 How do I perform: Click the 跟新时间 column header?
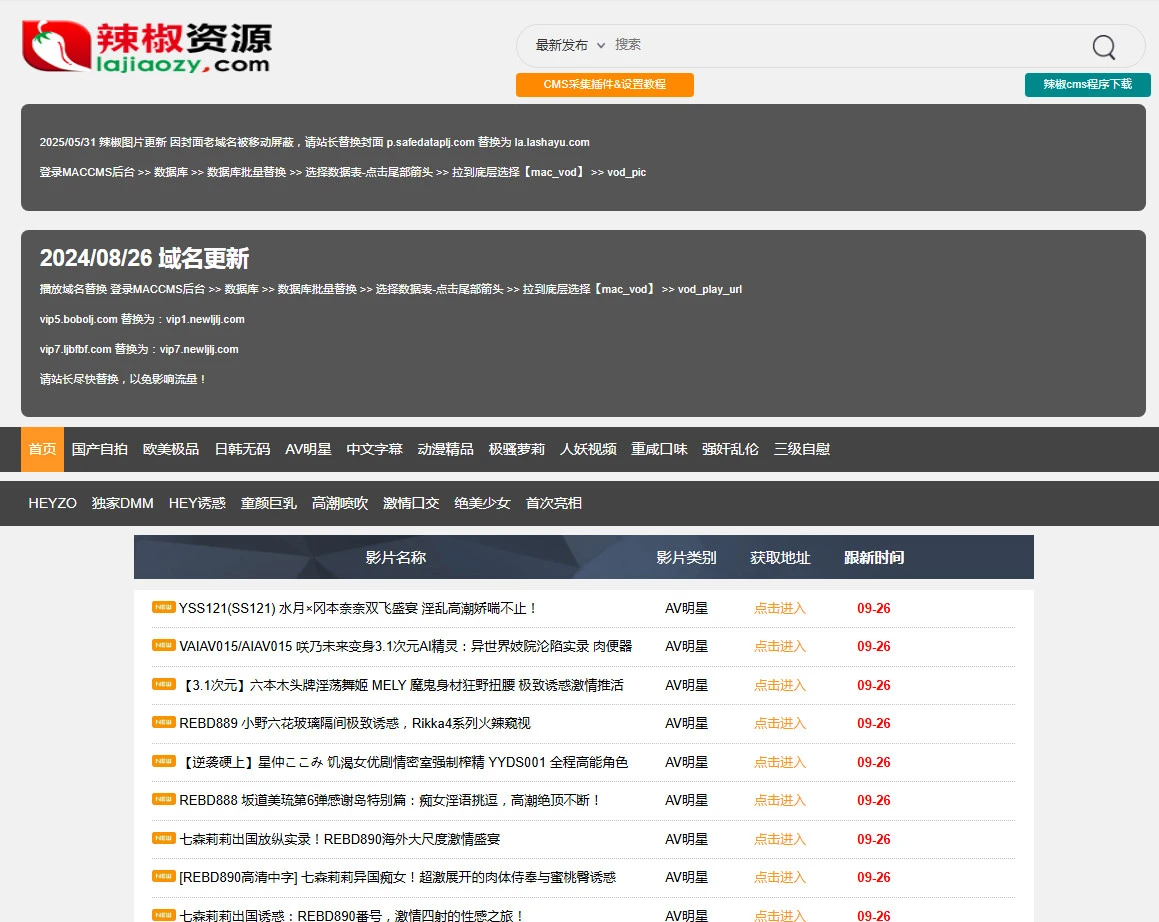pyautogui.click(x=873, y=557)
